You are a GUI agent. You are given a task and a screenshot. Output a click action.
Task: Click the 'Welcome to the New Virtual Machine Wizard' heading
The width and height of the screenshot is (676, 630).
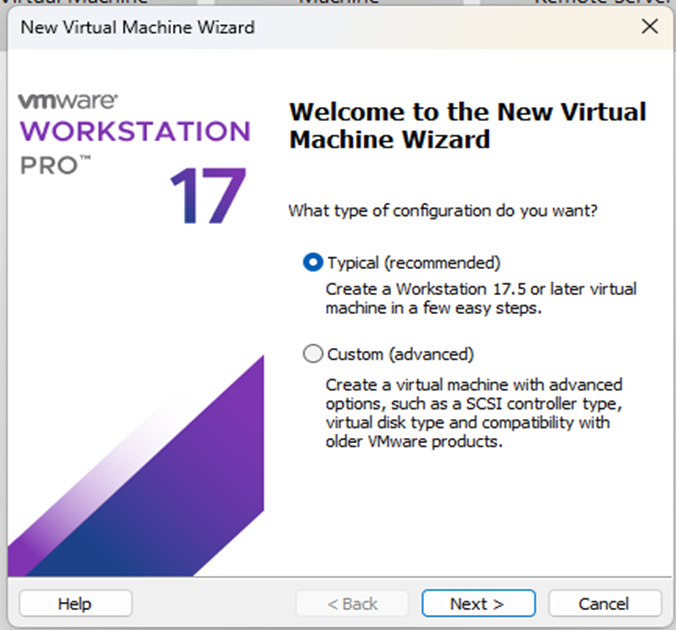point(467,125)
